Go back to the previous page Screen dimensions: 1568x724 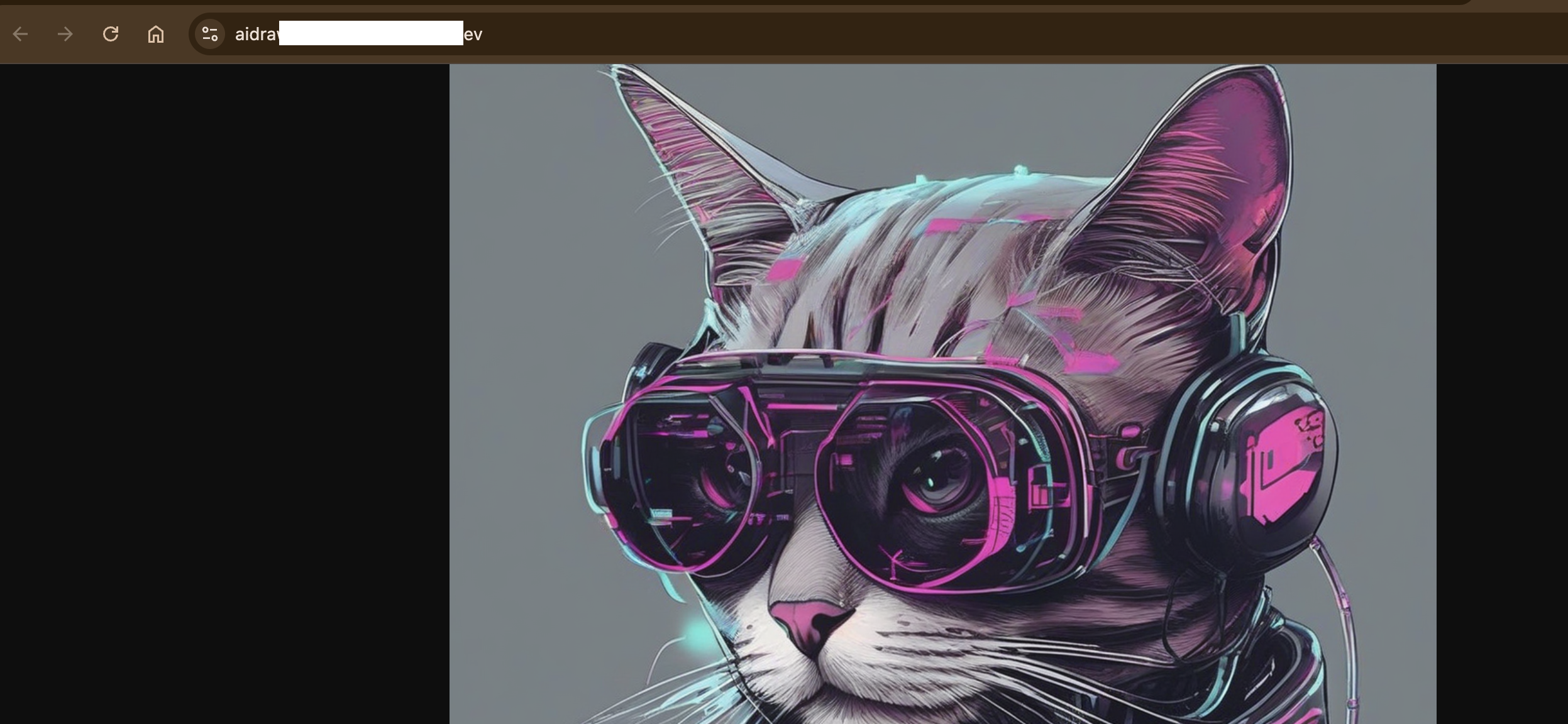20,34
